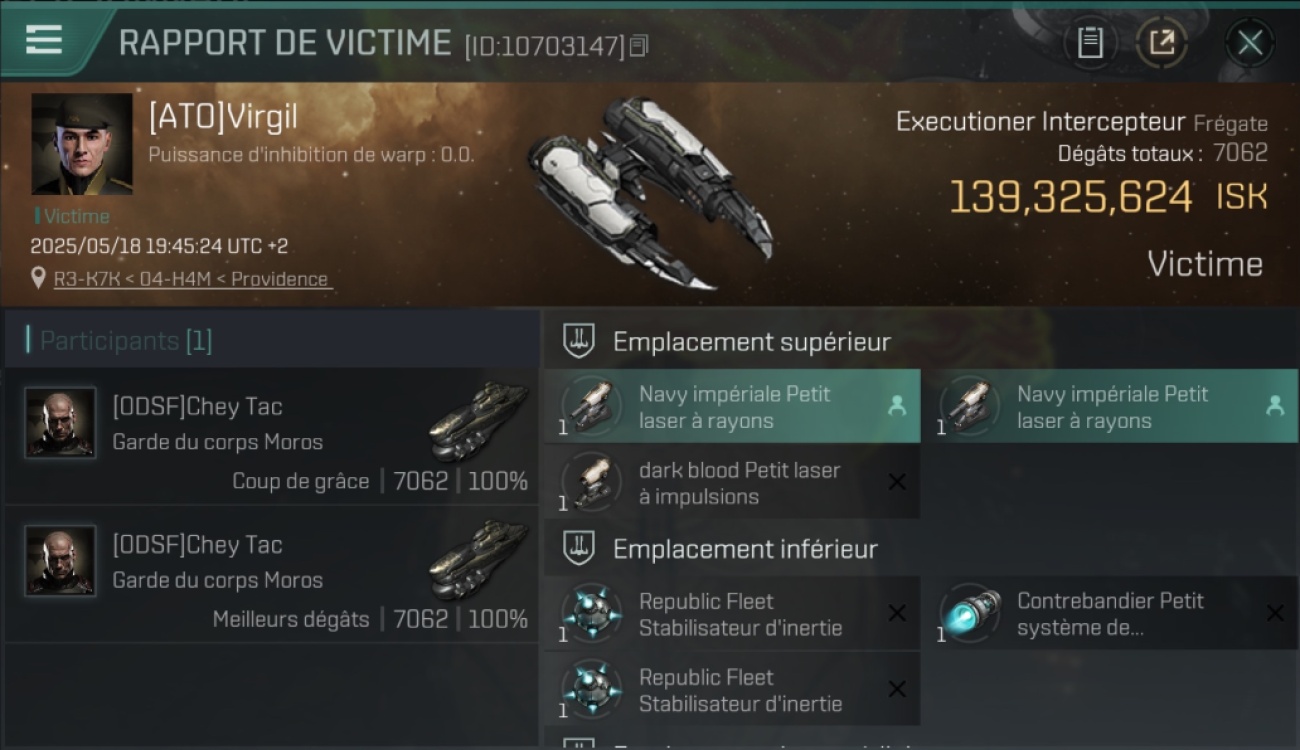Image resolution: width=1300 pixels, height=750 pixels.
Task: Click the first Republic Fleet Stabilisateur d'inertie icon
Action: point(591,613)
